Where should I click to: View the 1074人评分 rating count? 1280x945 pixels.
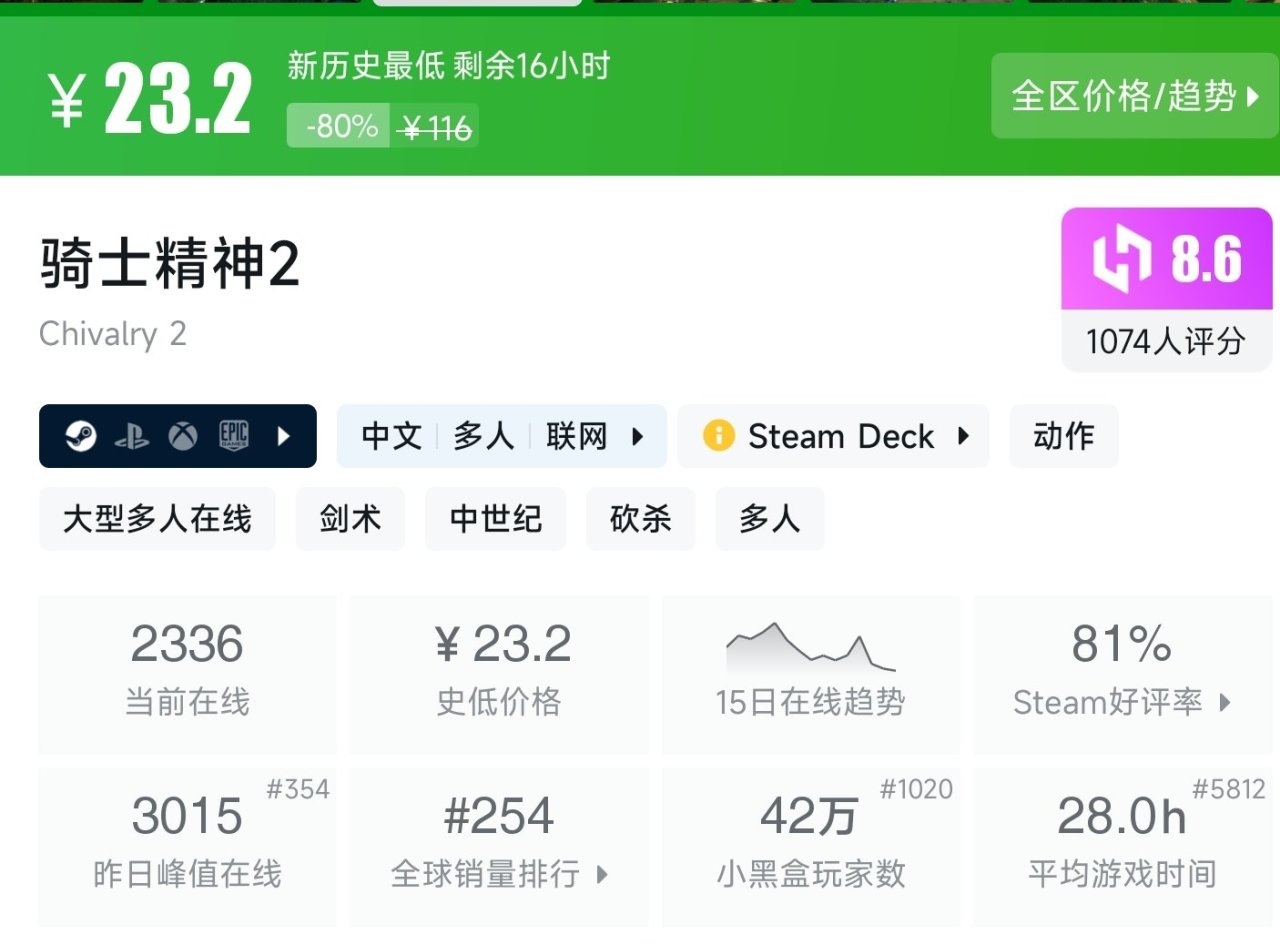pos(1166,341)
